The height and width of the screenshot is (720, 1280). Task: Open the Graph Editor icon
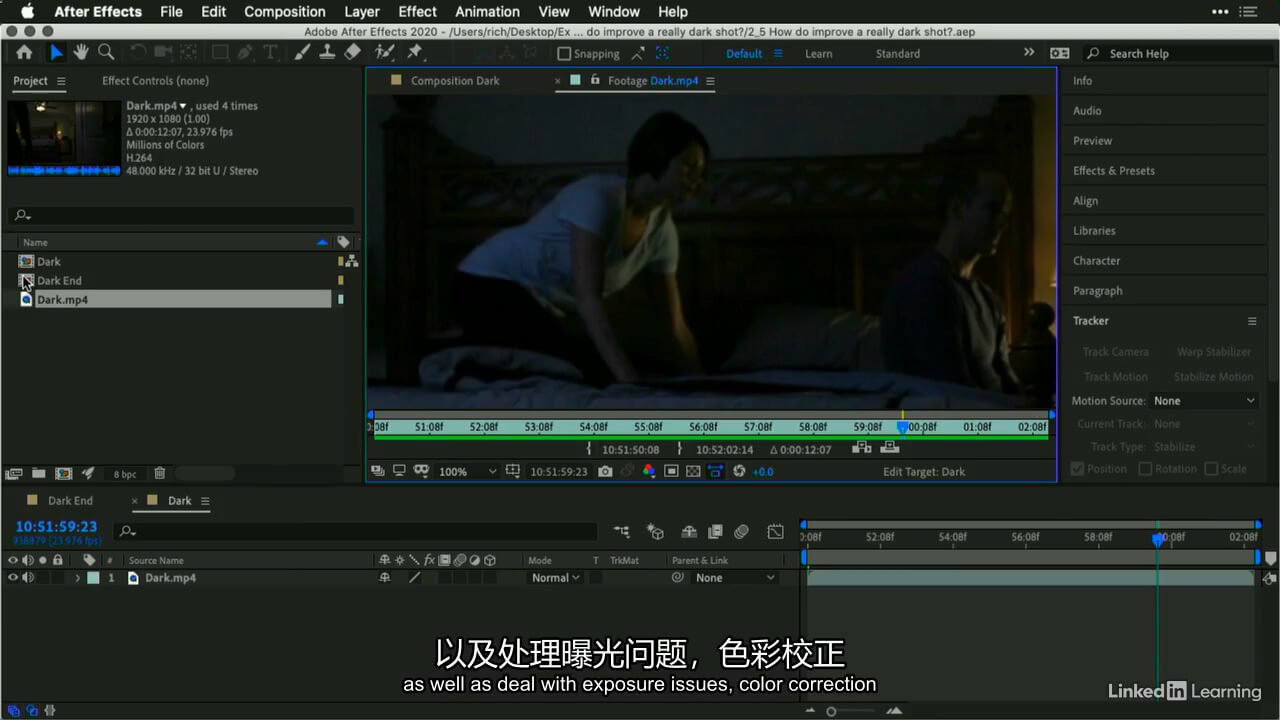click(776, 532)
